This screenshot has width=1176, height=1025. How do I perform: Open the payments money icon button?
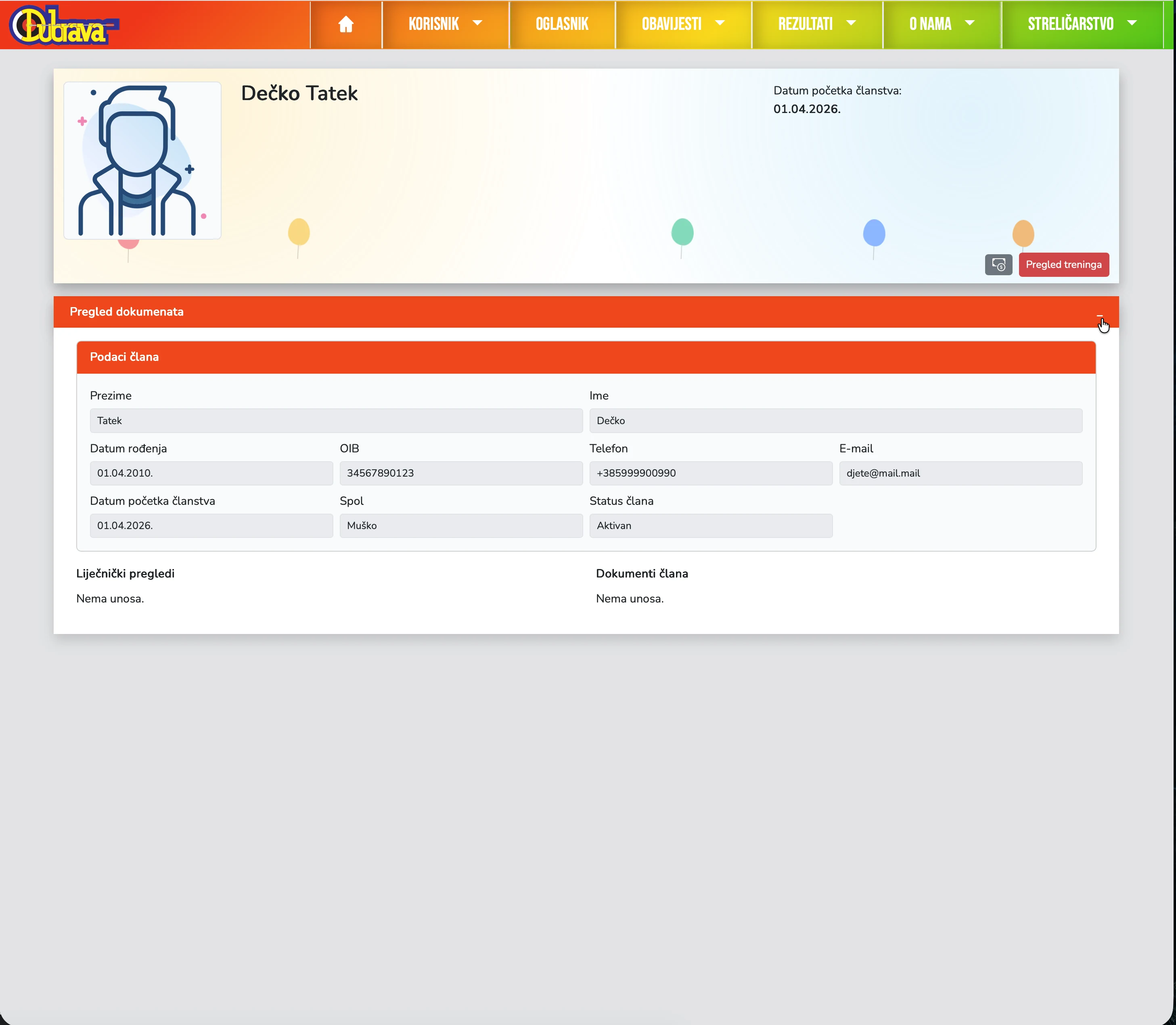tap(998, 264)
